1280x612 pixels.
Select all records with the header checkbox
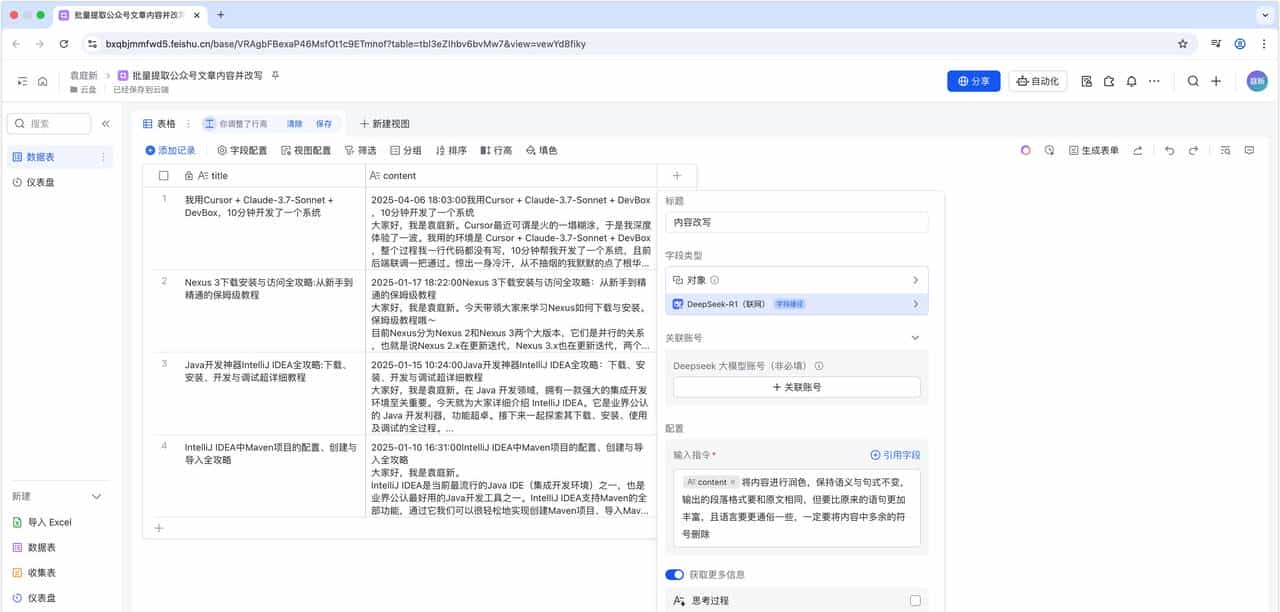point(165,174)
